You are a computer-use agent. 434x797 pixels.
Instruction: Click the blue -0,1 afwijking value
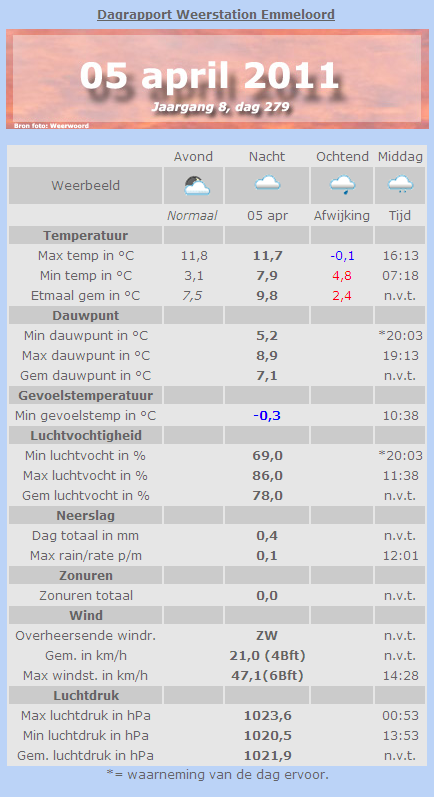pos(342,256)
